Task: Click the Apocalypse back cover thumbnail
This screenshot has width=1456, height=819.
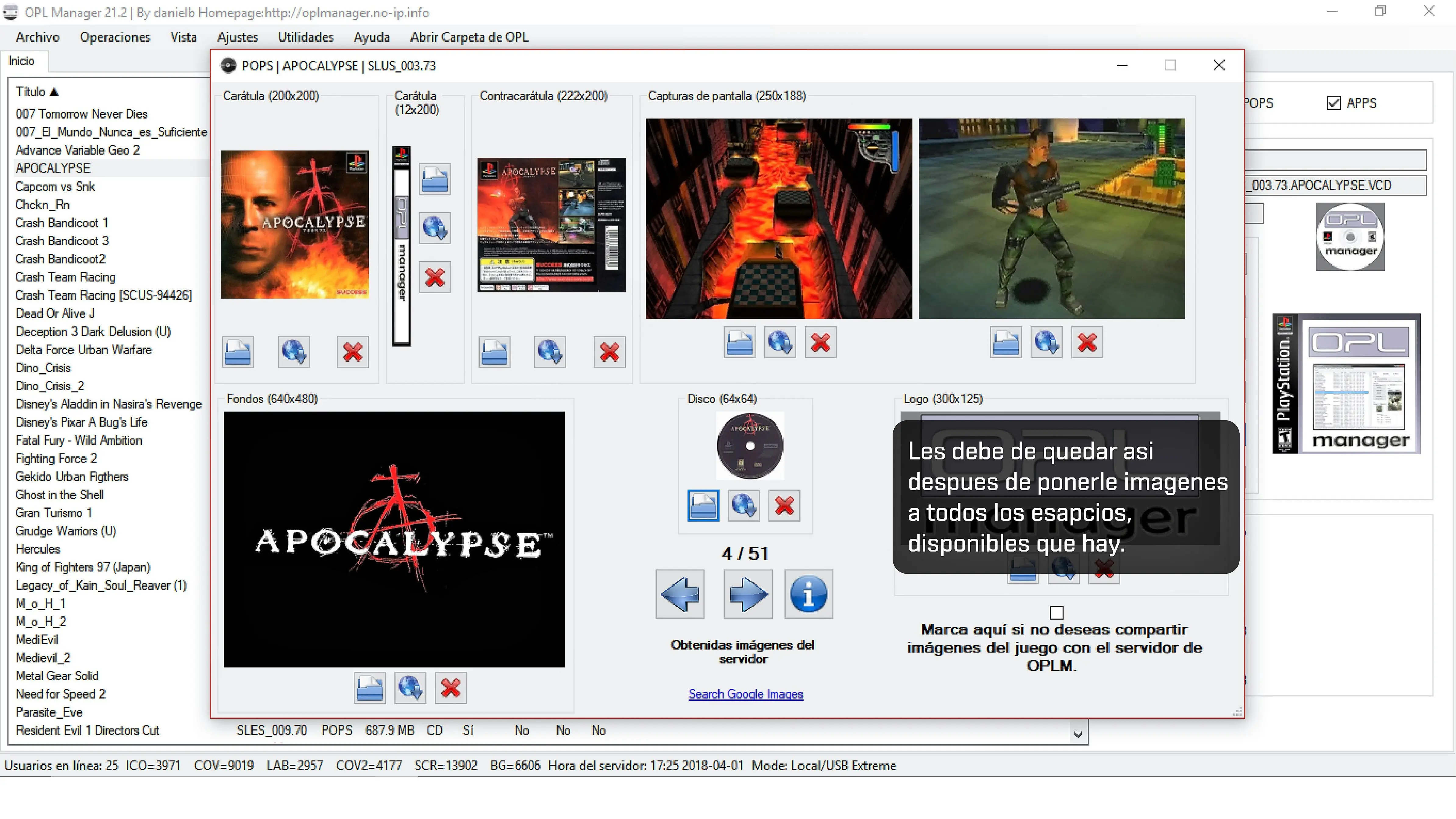Action: pyautogui.click(x=552, y=225)
